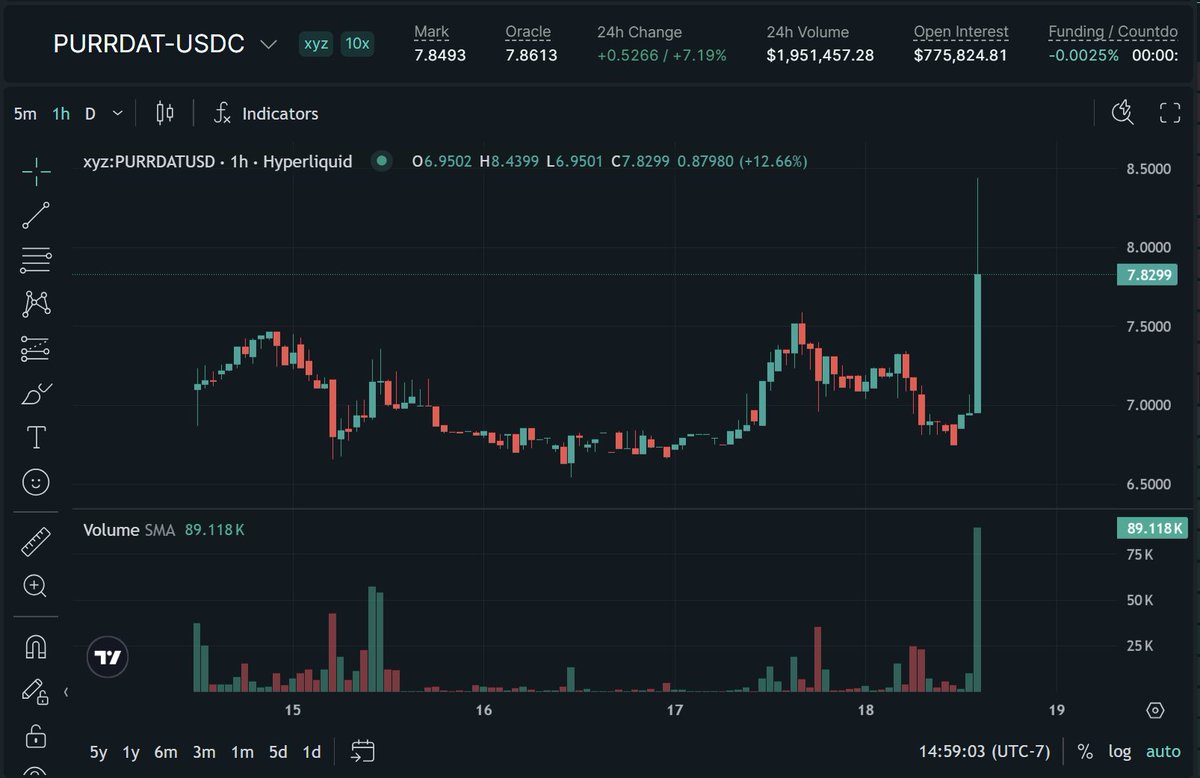
Task: Select the crosshair cursor tool
Action: (x=36, y=171)
